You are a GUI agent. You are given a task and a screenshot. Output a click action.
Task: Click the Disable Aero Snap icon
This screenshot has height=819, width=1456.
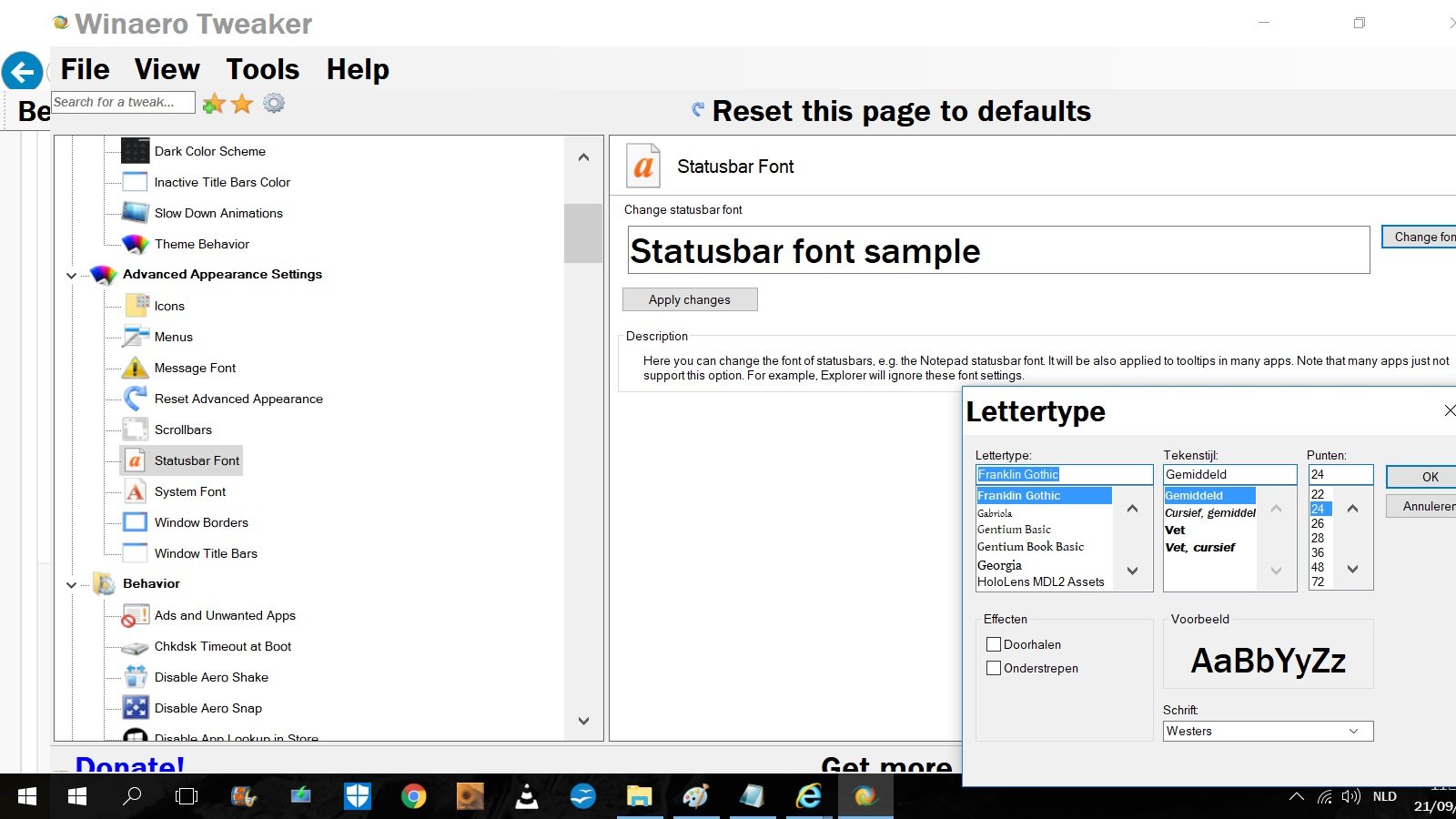[136, 708]
